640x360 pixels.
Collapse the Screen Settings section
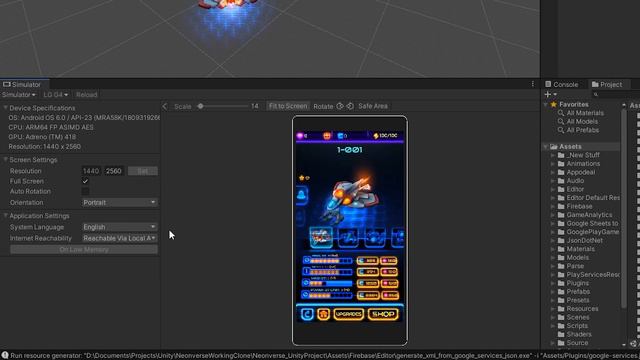(x=6, y=160)
